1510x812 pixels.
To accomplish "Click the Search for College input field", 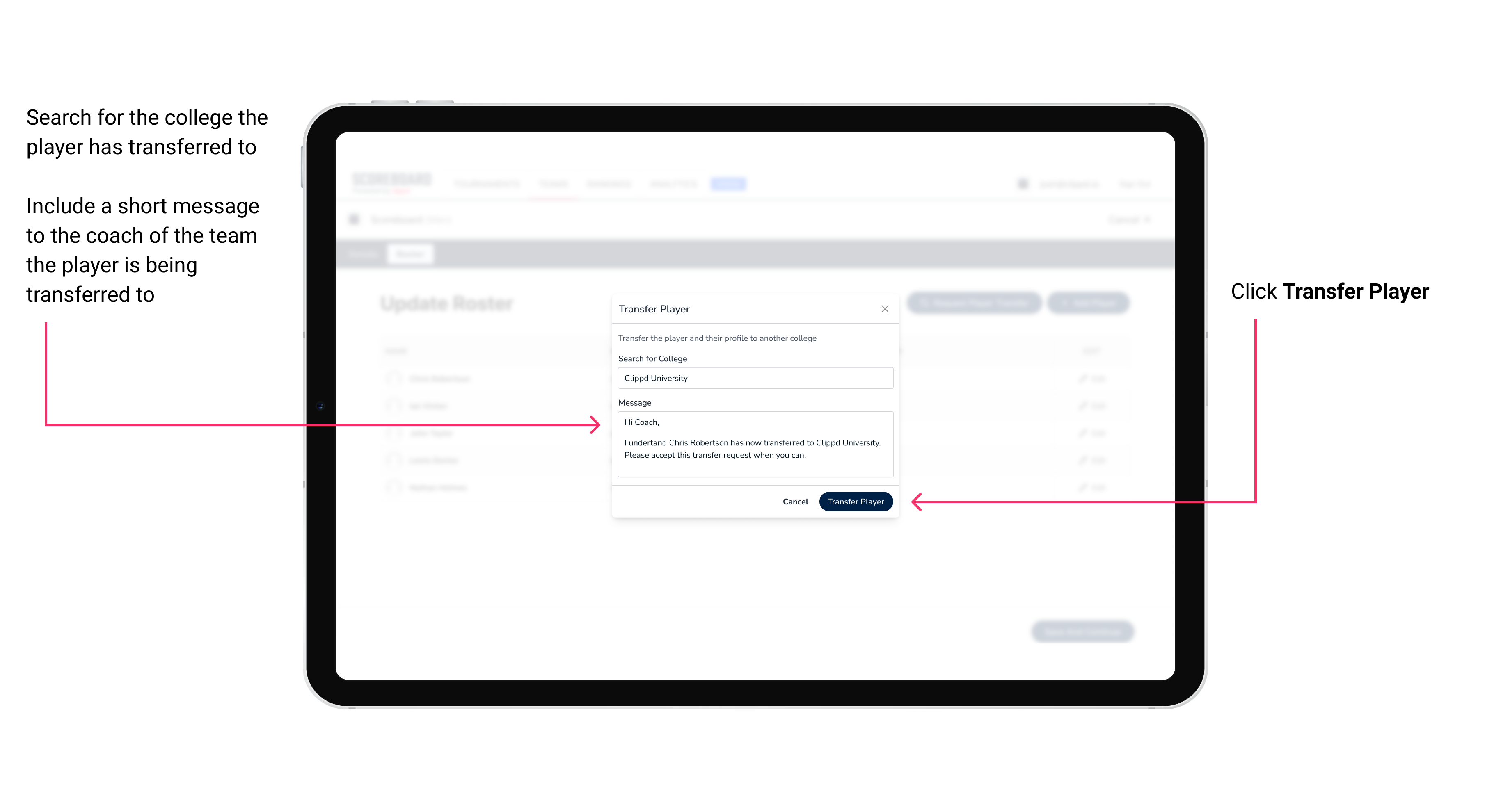I will tap(753, 378).
